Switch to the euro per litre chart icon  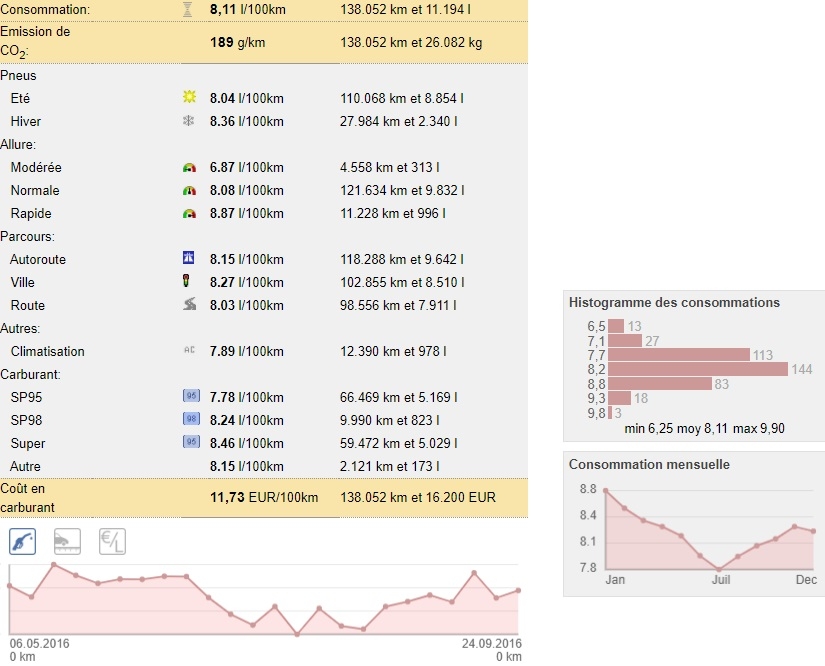tap(112, 541)
